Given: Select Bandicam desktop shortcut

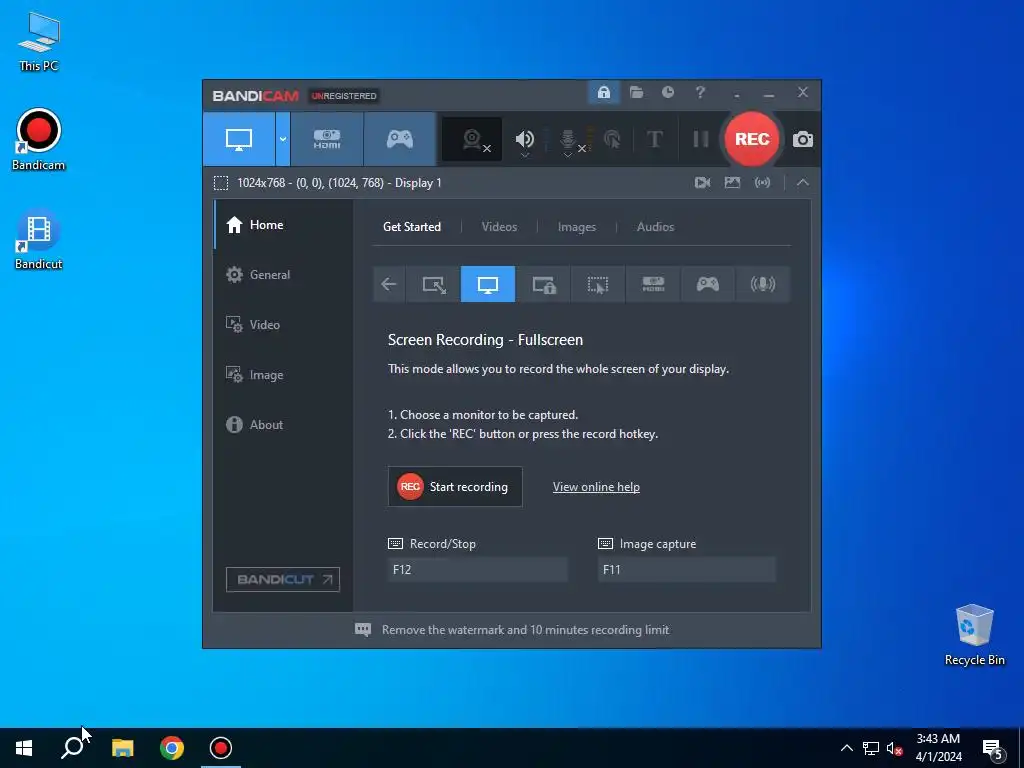Looking at the screenshot, I should (x=39, y=140).
